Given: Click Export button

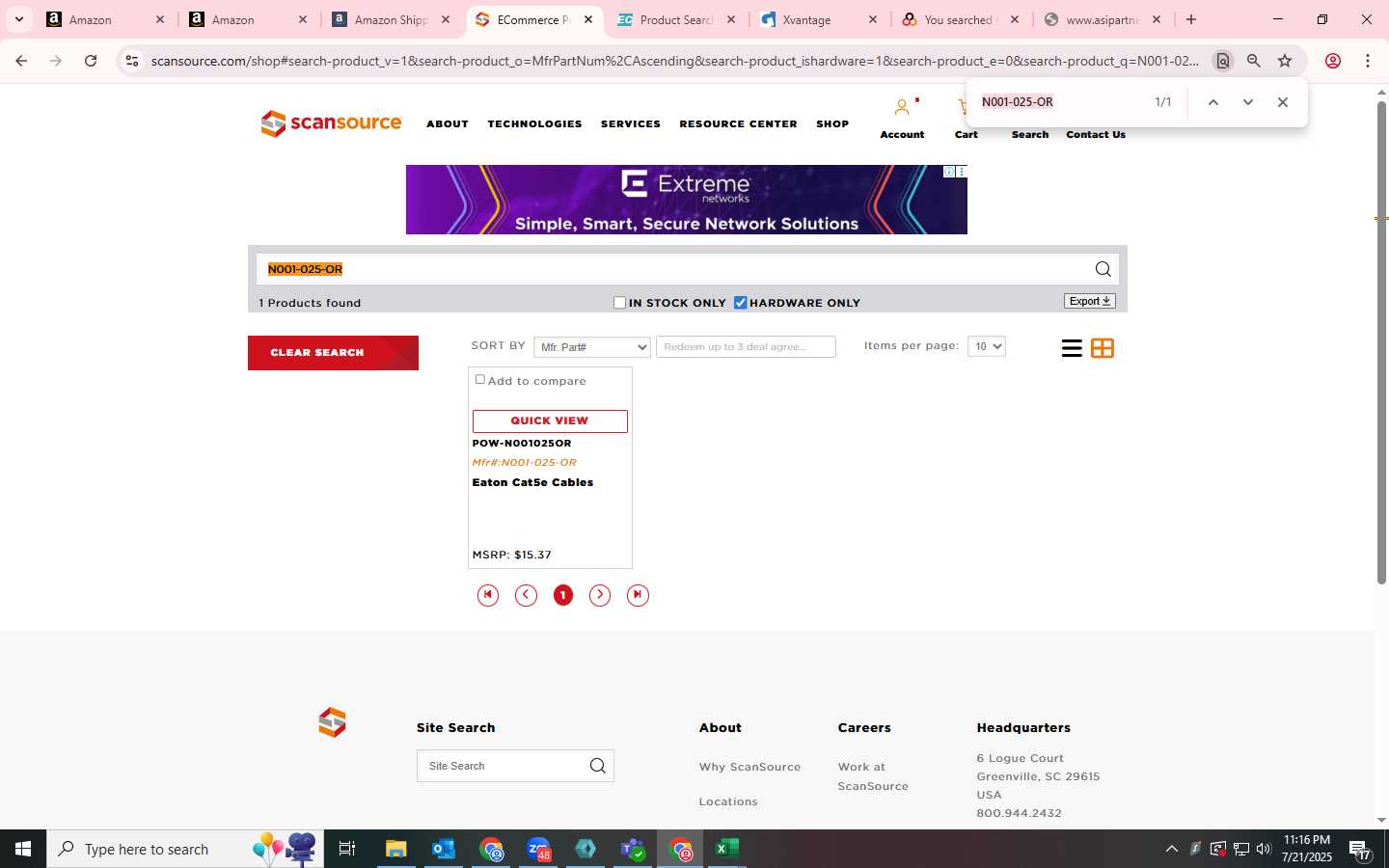Looking at the screenshot, I should click(1090, 301).
